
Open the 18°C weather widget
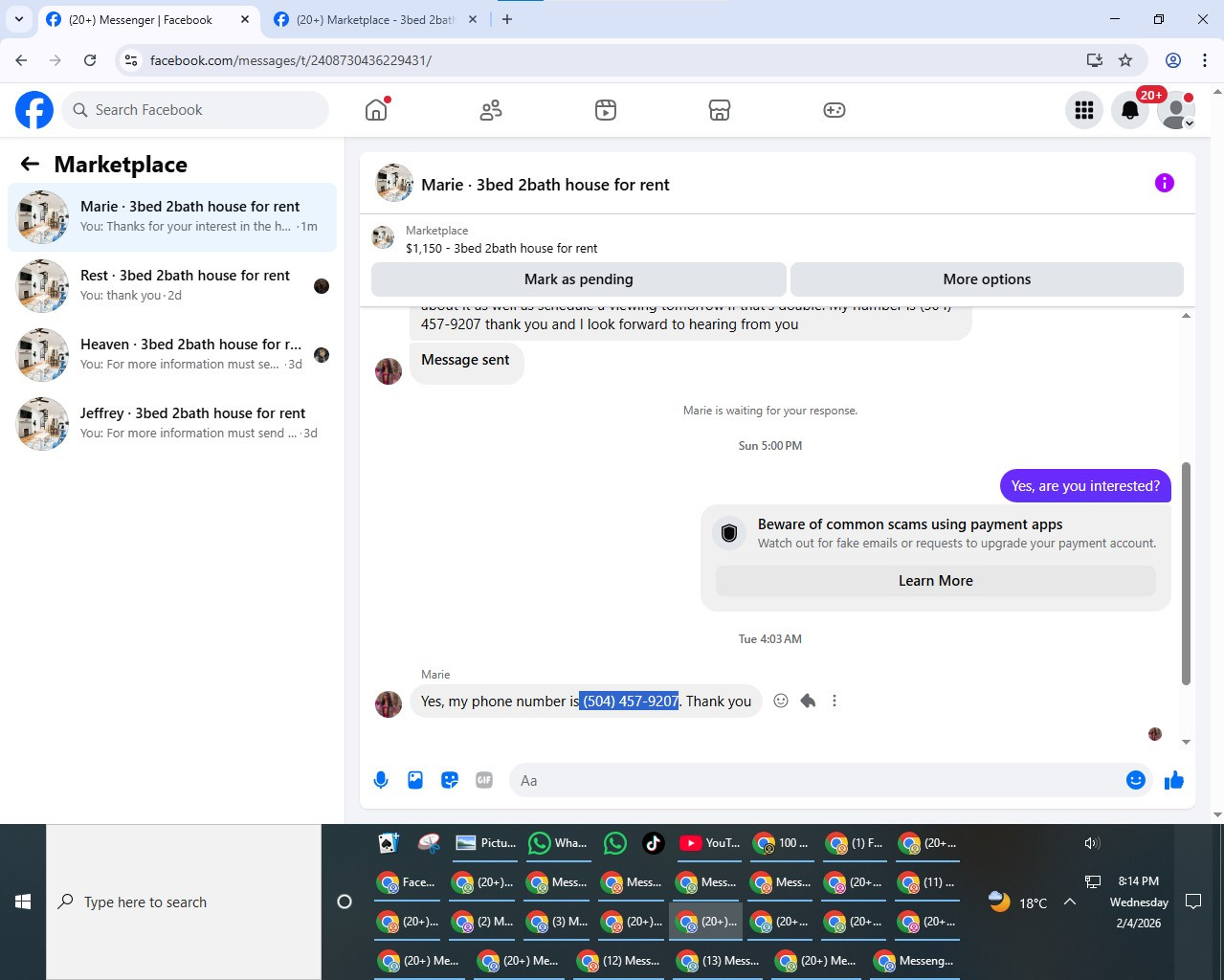1018,902
